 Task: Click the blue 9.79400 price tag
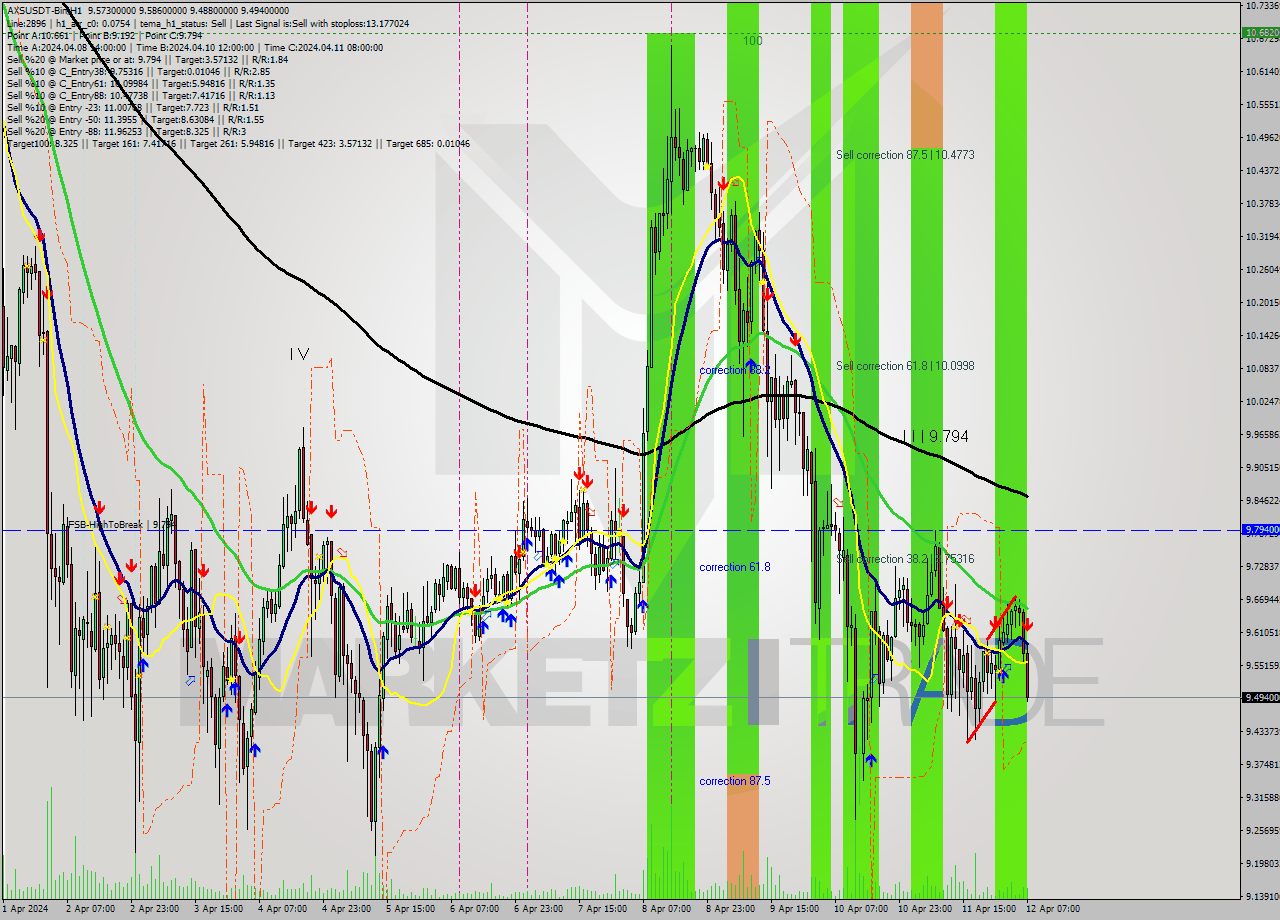pyautogui.click(x=1261, y=529)
